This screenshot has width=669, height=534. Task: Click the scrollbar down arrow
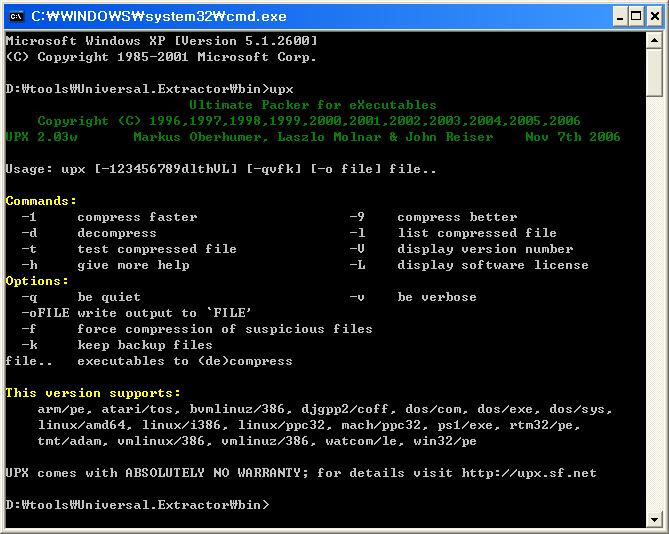pyautogui.click(x=654, y=519)
